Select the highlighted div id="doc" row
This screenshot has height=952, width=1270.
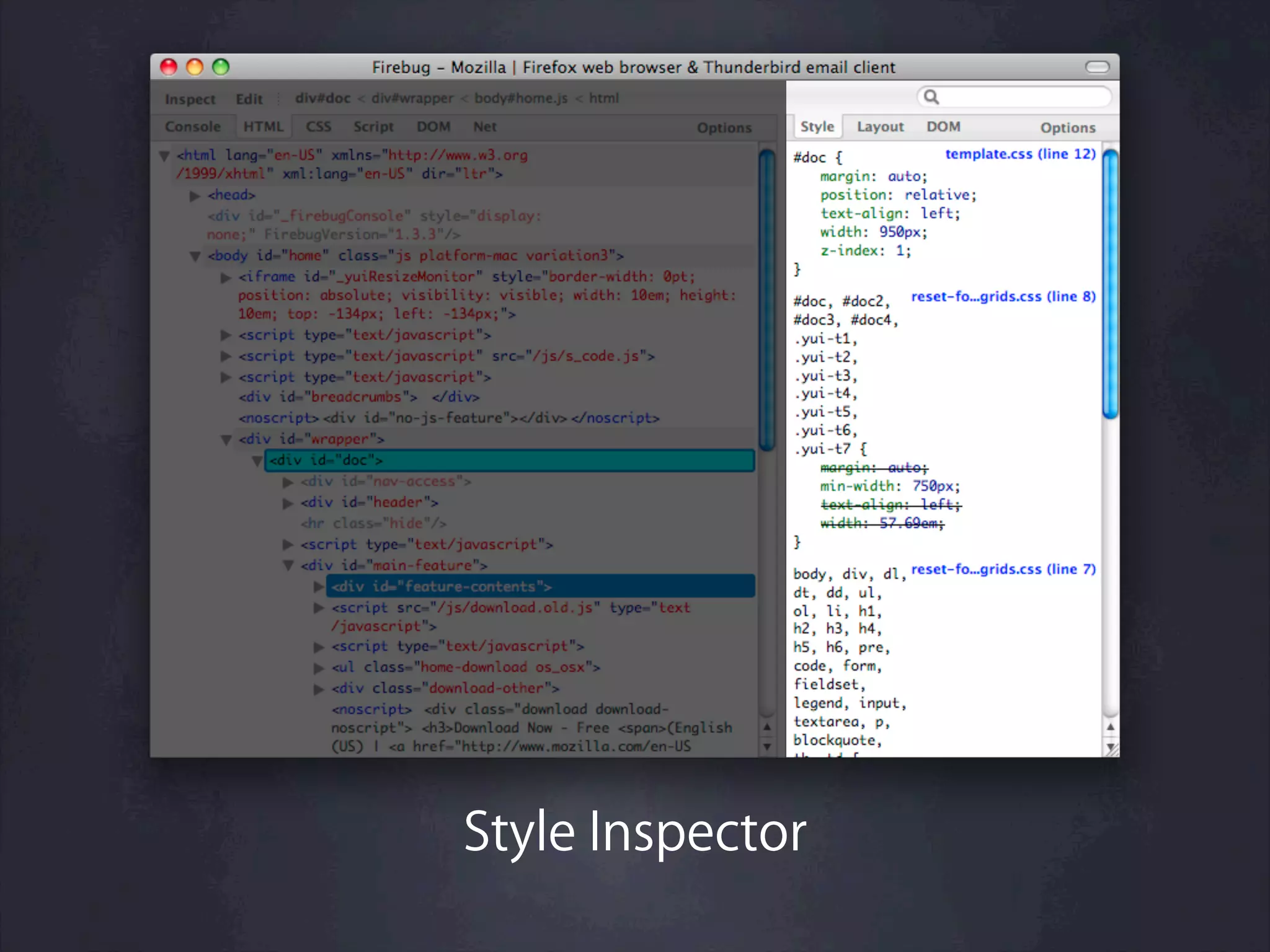509,461
